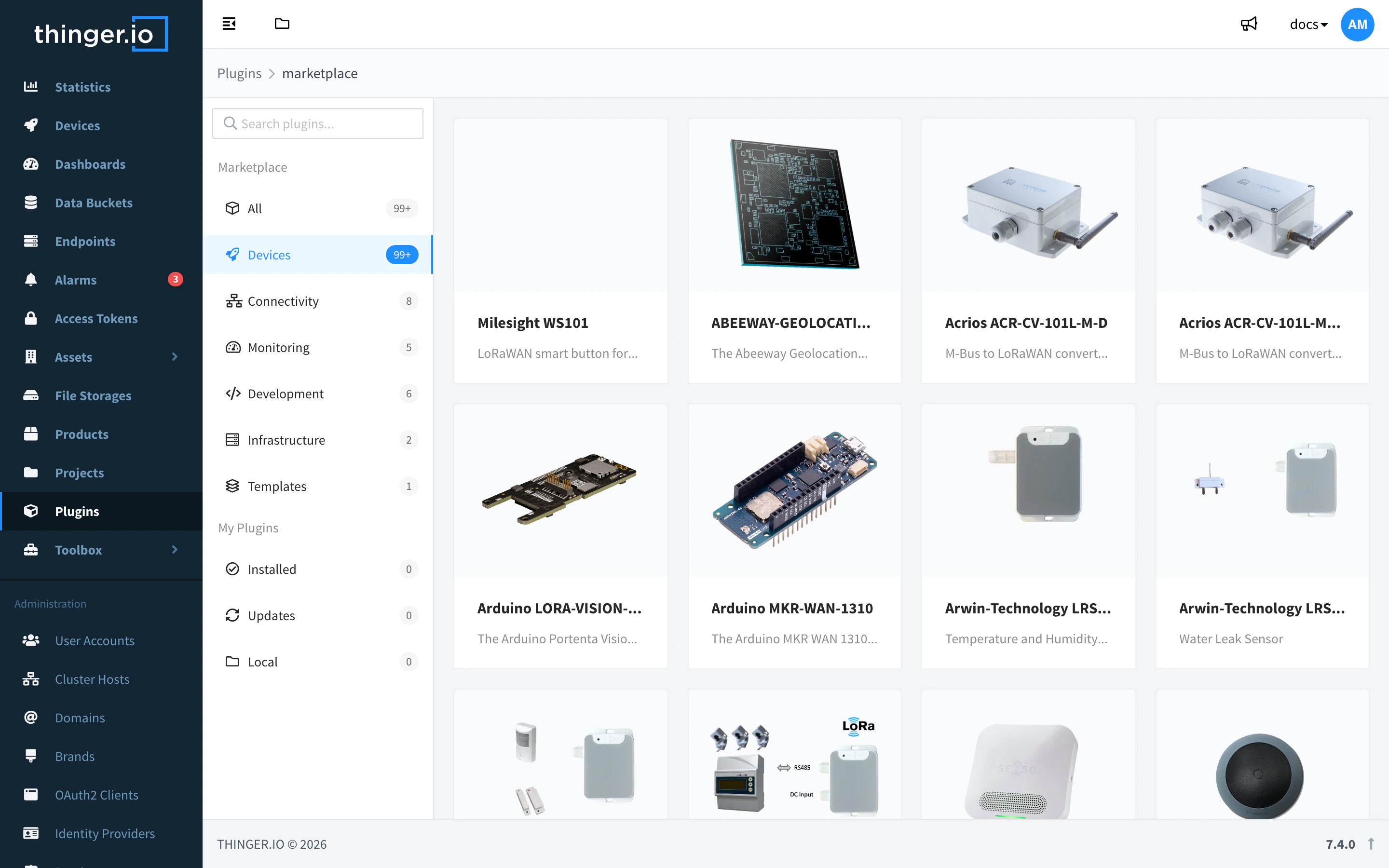Open Milesight WS101 plugin card
The width and height of the screenshot is (1389, 868).
tap(561, 251)
